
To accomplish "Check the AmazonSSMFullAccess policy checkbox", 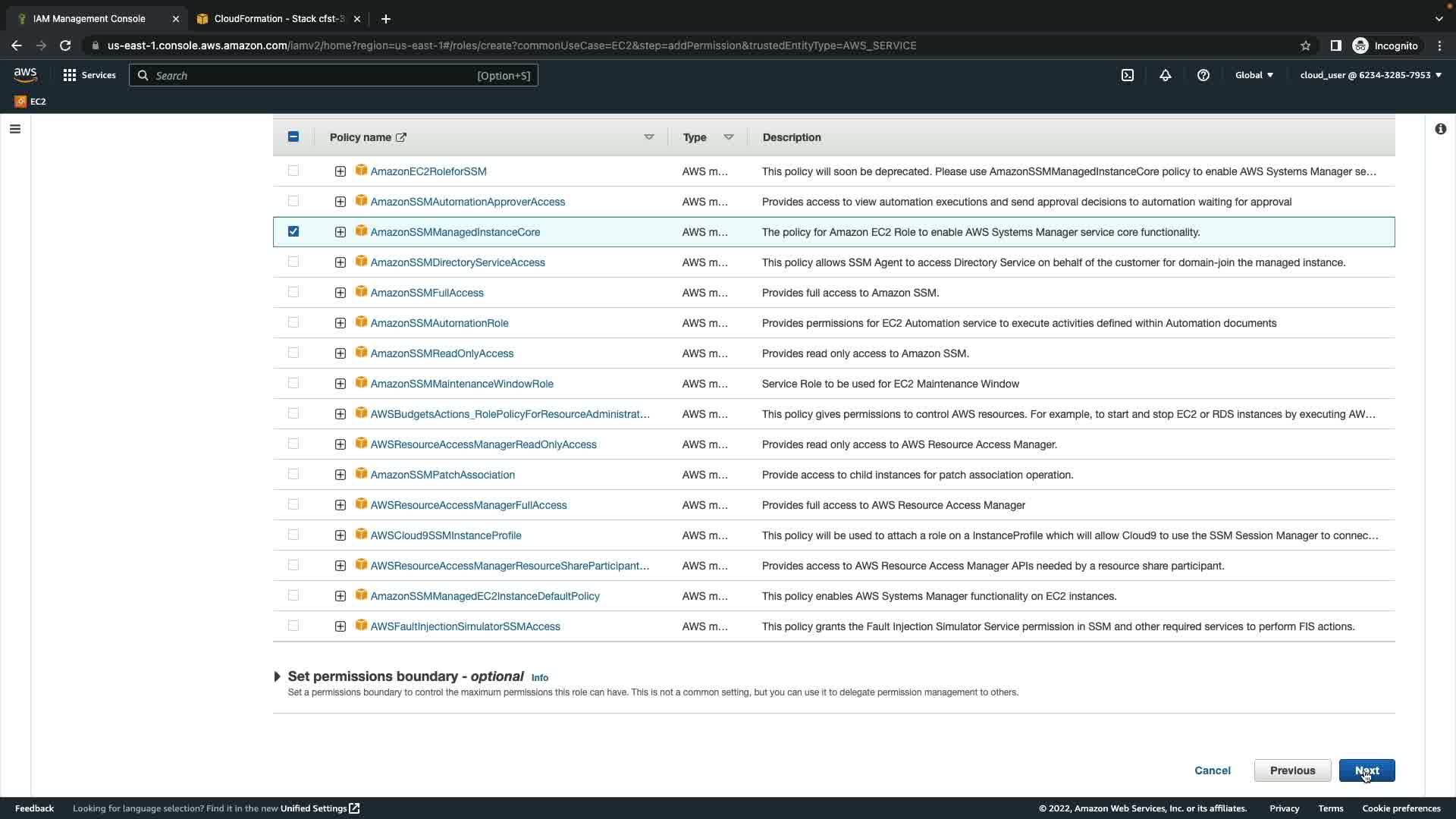I will tap(293, 292).
